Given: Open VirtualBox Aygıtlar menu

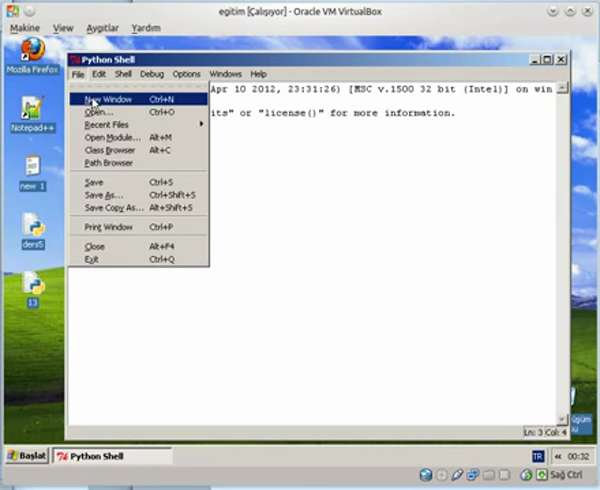Looking at the screenshot, I should (x=103, y=28).
